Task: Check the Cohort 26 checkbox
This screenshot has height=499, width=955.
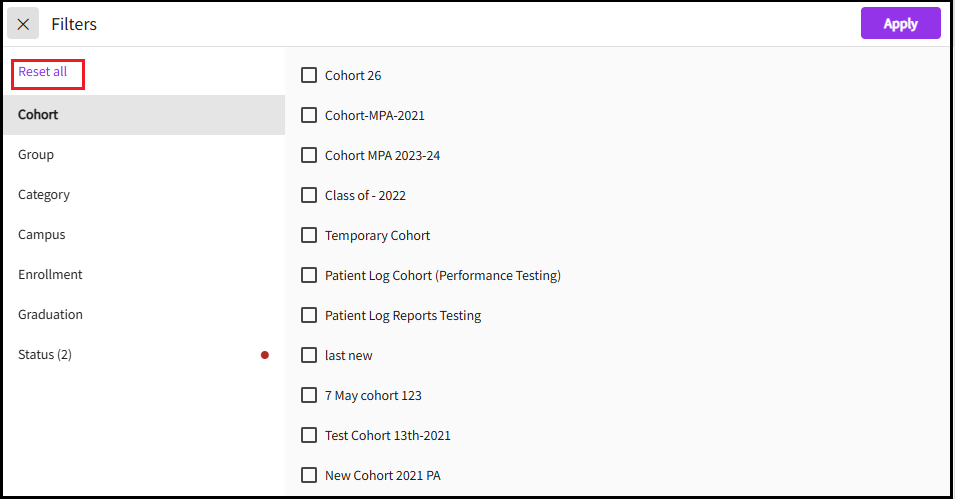Action: (309, 75)
